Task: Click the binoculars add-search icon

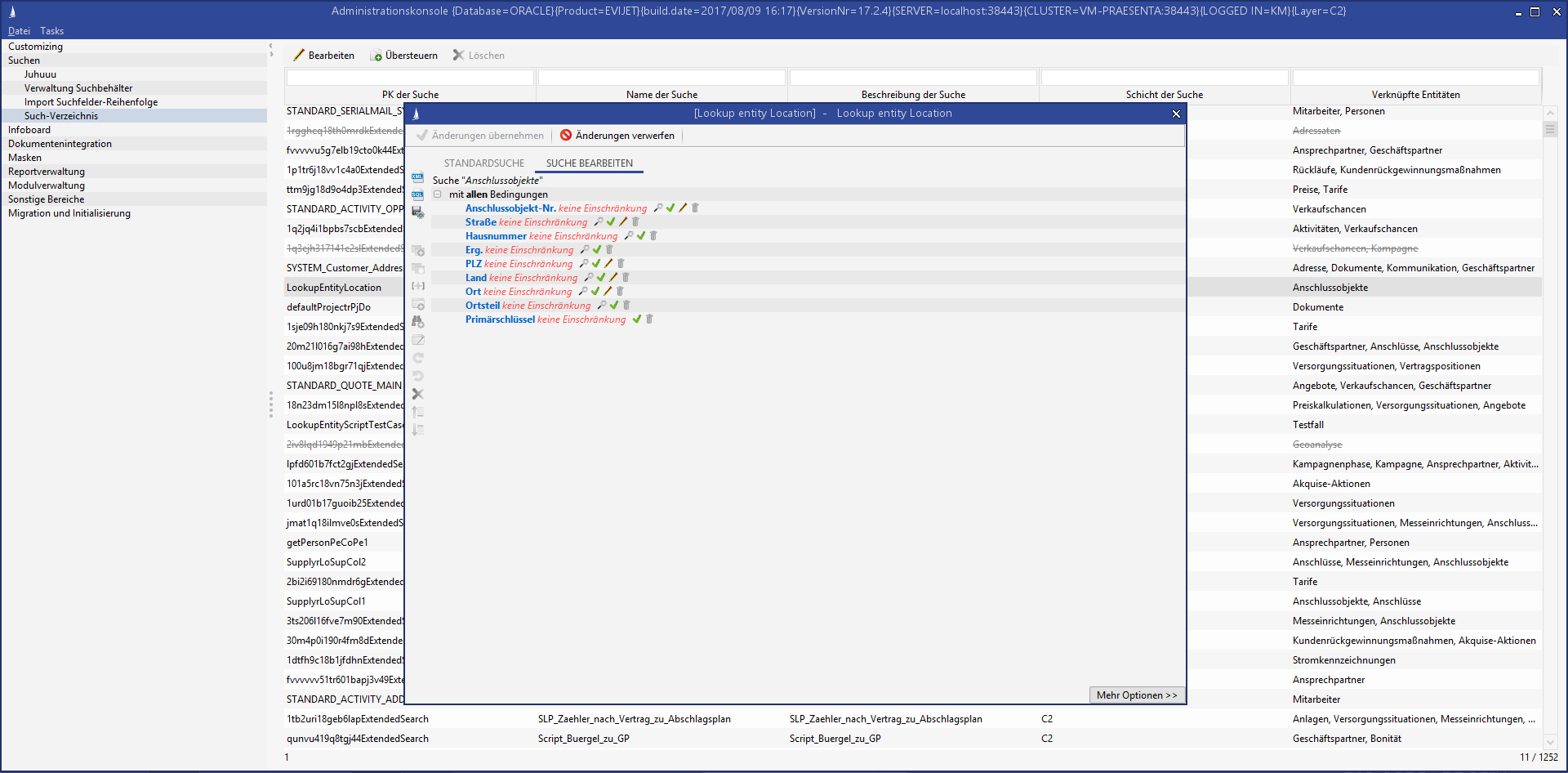Action: point(417,322)
